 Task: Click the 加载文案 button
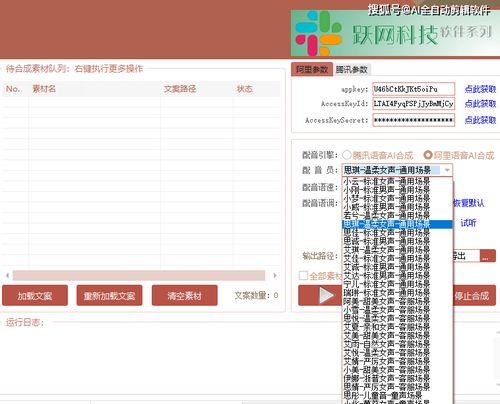(35, 295)
